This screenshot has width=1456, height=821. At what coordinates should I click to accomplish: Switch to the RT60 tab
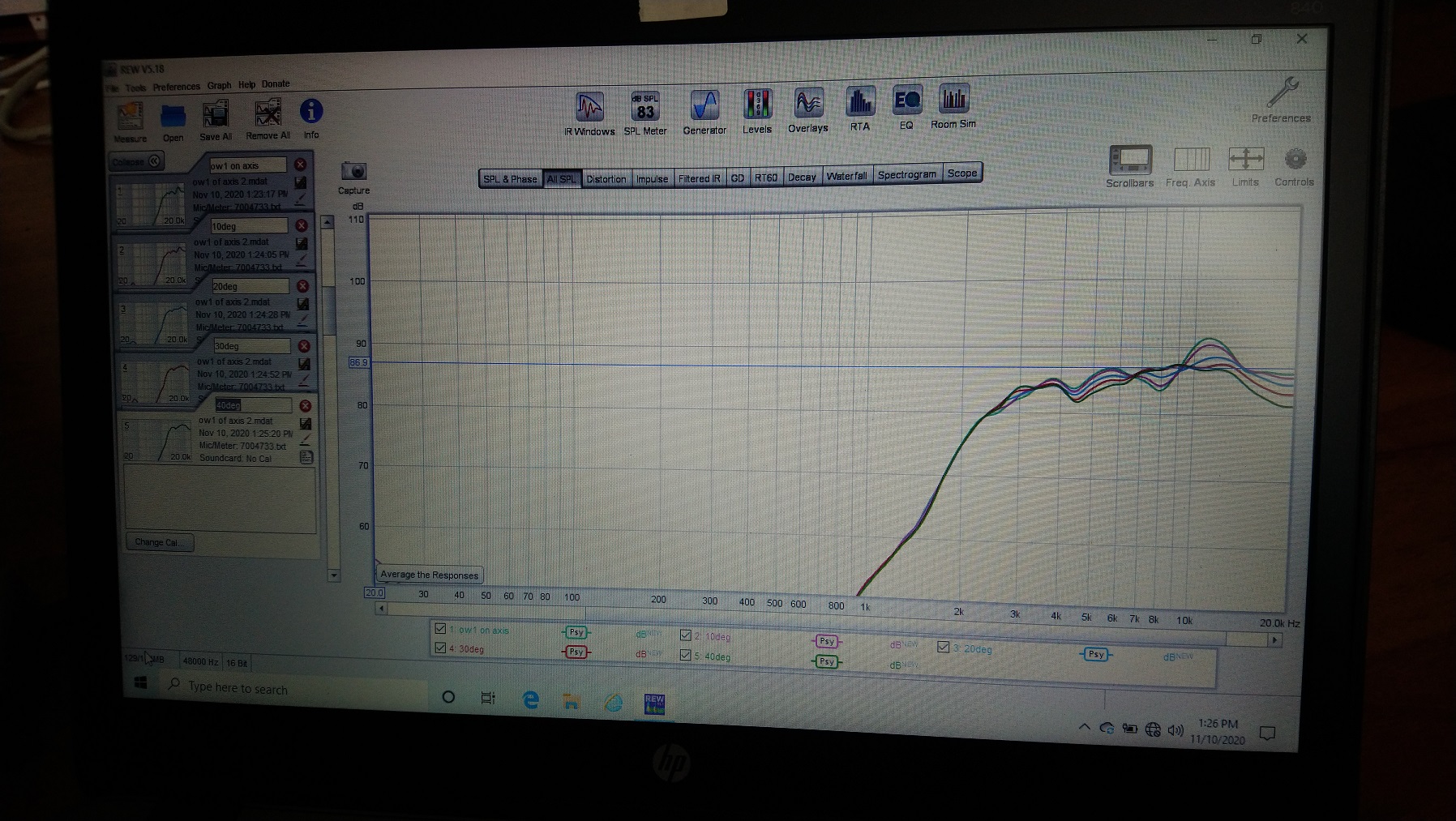click(x=766, y=177)
